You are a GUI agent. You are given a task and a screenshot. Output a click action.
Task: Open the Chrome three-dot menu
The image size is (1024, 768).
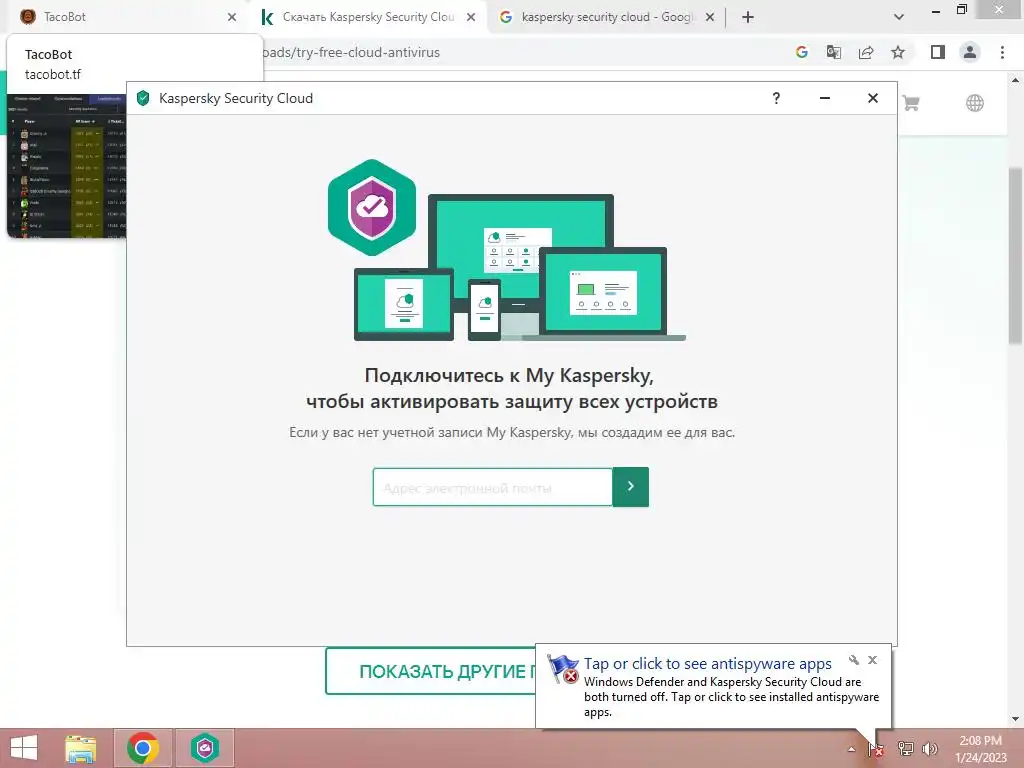1002,52
